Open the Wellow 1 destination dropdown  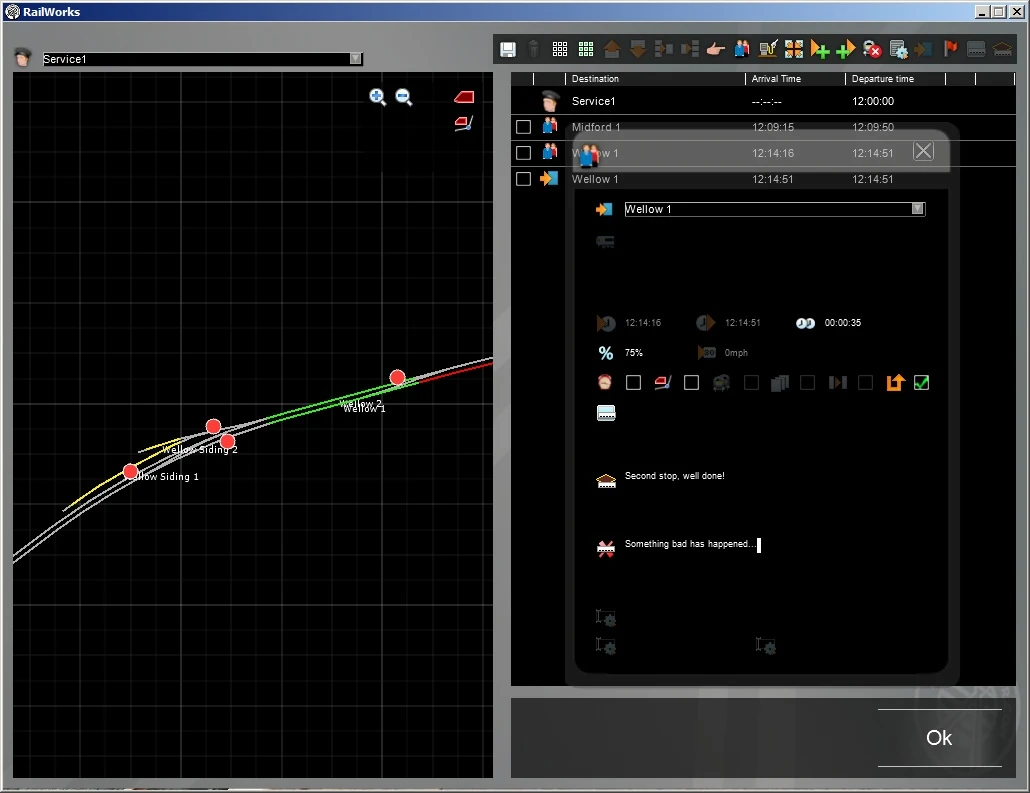click(x=918, y=209)
